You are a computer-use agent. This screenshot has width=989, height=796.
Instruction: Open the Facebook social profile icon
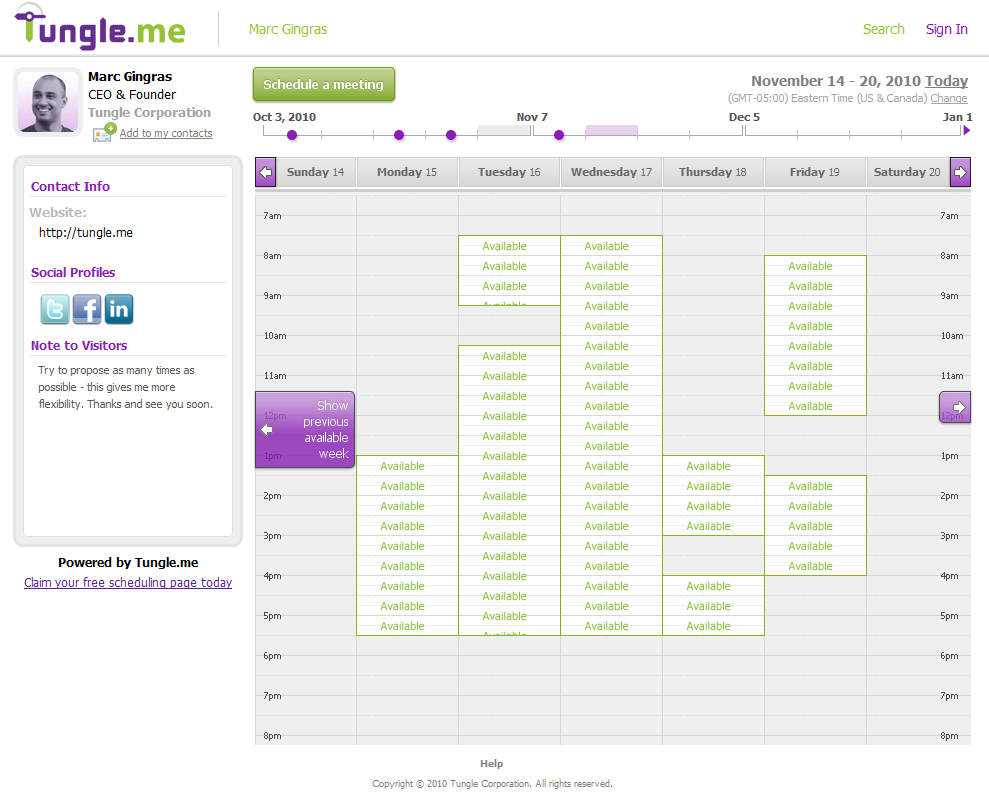pos(87,309)
